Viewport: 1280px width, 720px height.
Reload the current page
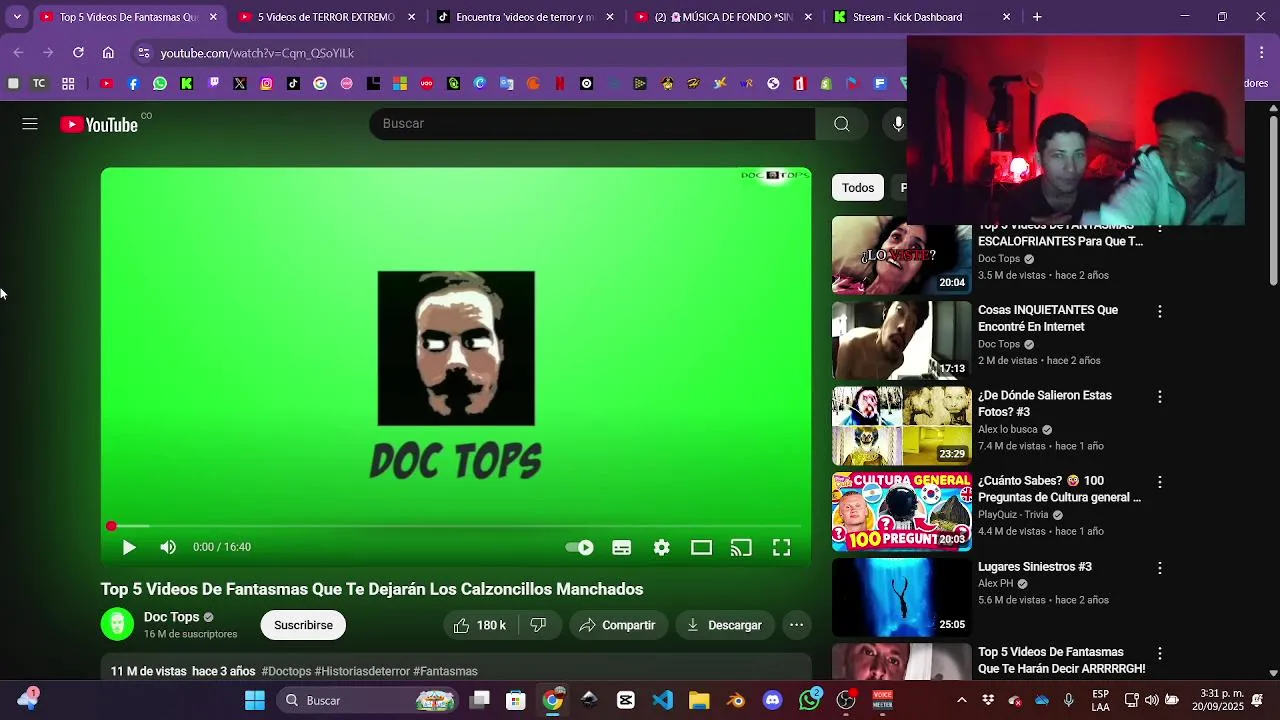[78, 53]
